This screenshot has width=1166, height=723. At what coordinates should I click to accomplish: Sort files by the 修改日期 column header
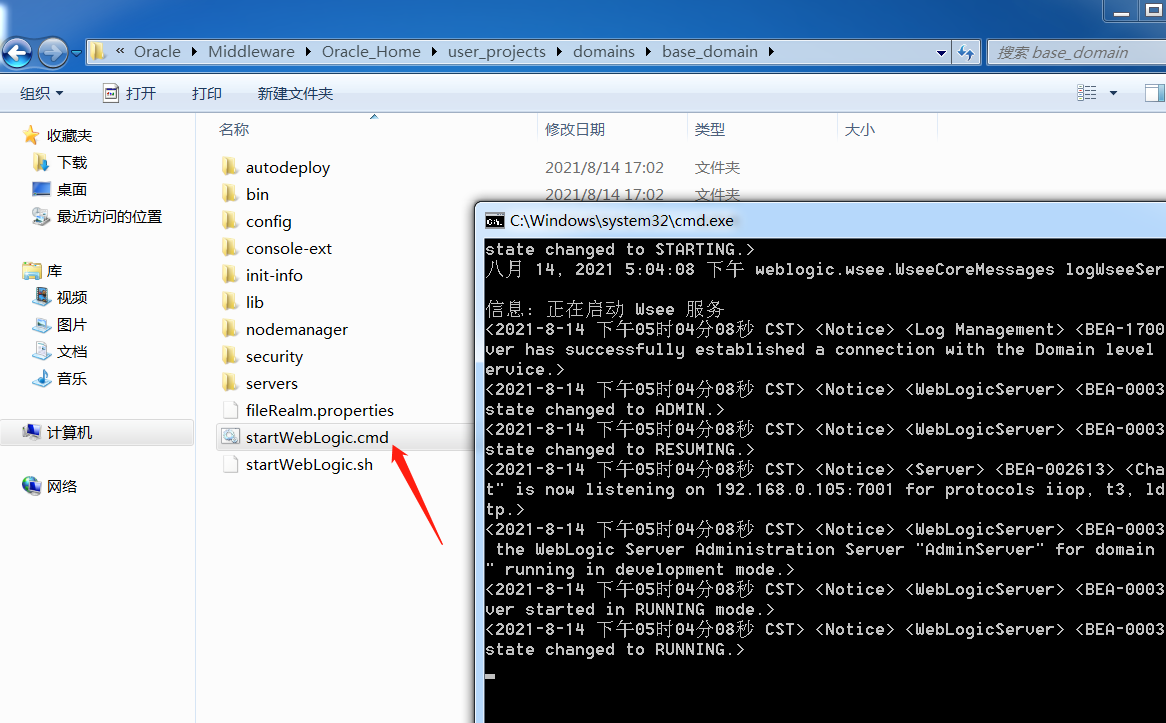[574, 129]
